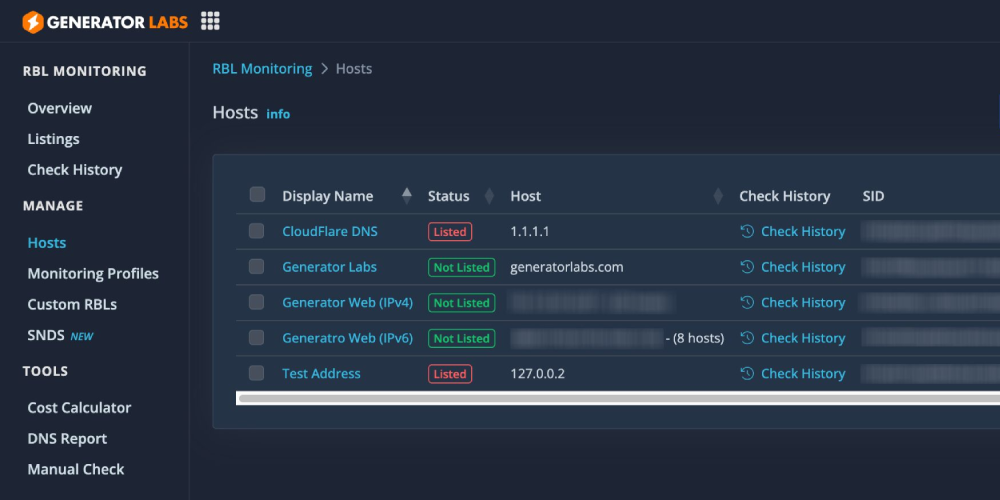This screenshot has height=500, width=1000.
Task: Open the Test Address host link
Action: point(321,374)
